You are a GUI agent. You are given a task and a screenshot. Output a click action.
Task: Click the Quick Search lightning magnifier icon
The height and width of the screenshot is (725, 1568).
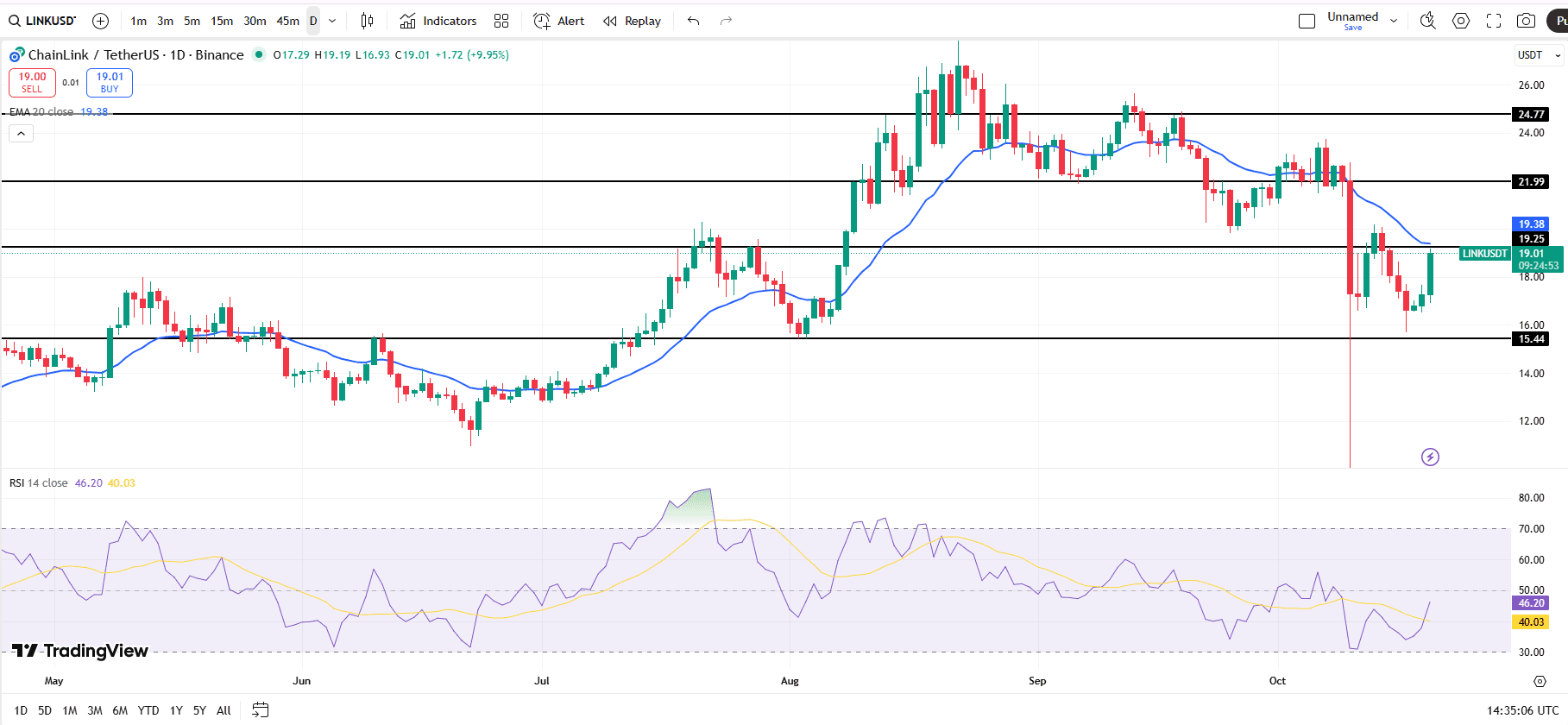[x=1427, y=21]
